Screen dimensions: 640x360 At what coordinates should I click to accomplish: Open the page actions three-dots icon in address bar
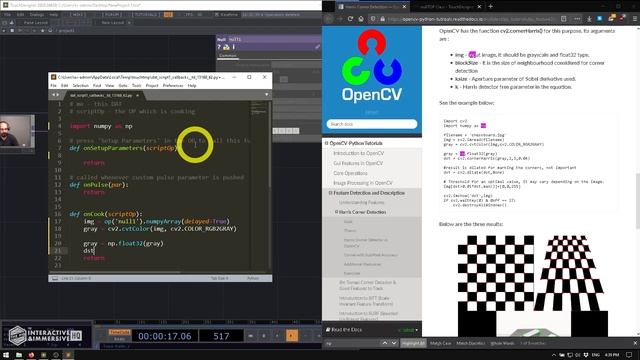click(577, 19)
